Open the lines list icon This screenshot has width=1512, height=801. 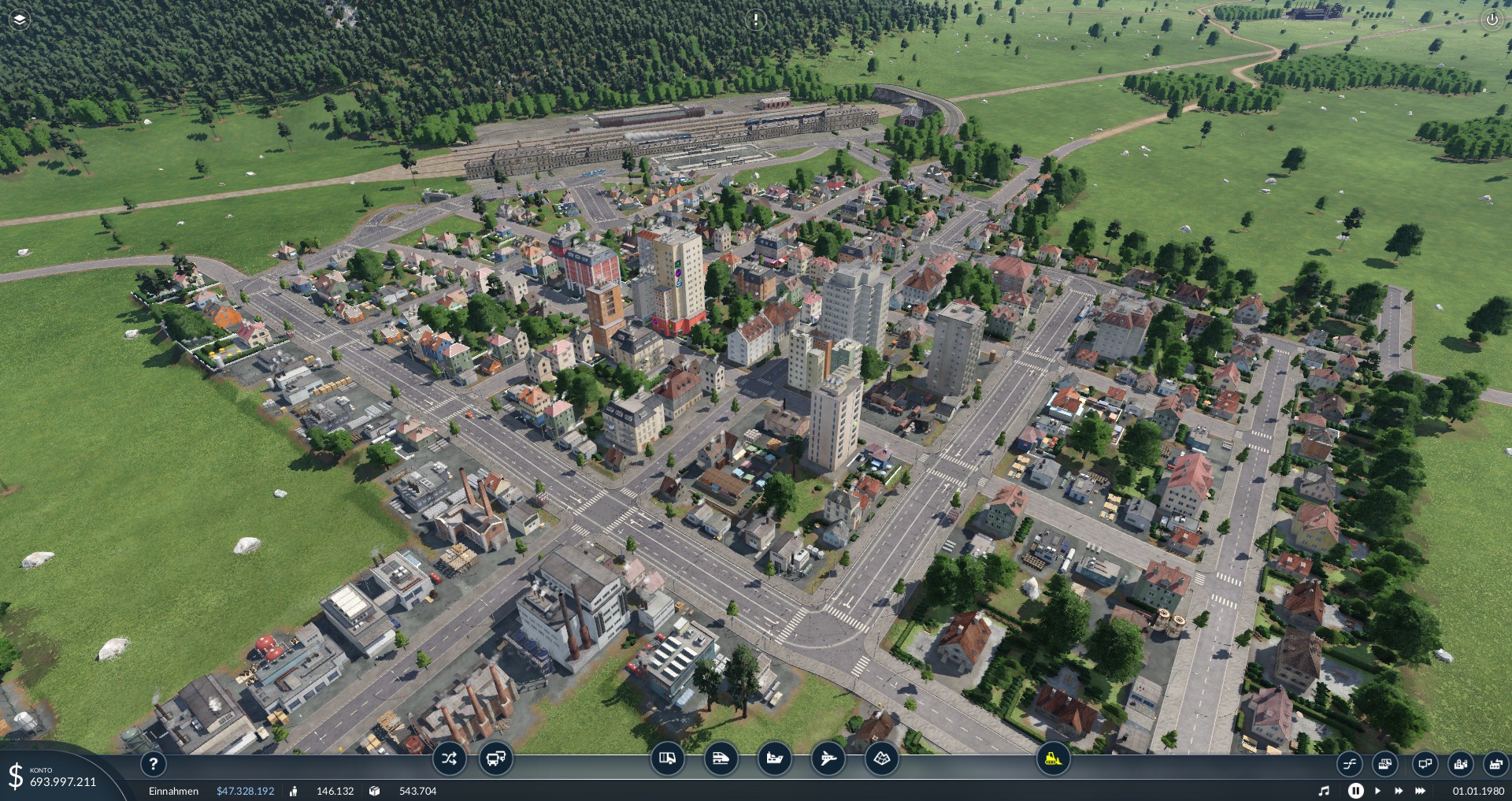(x=1349, y=764)
